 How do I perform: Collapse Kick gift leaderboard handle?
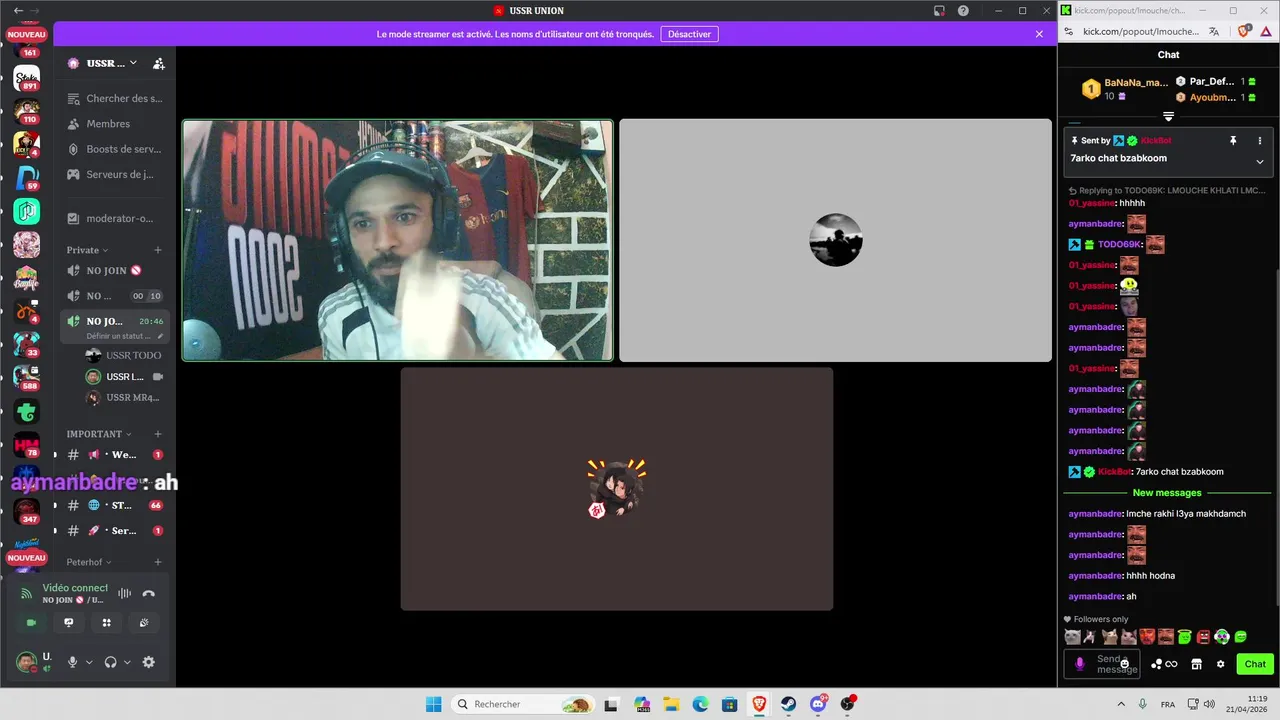coord(1168,117)
